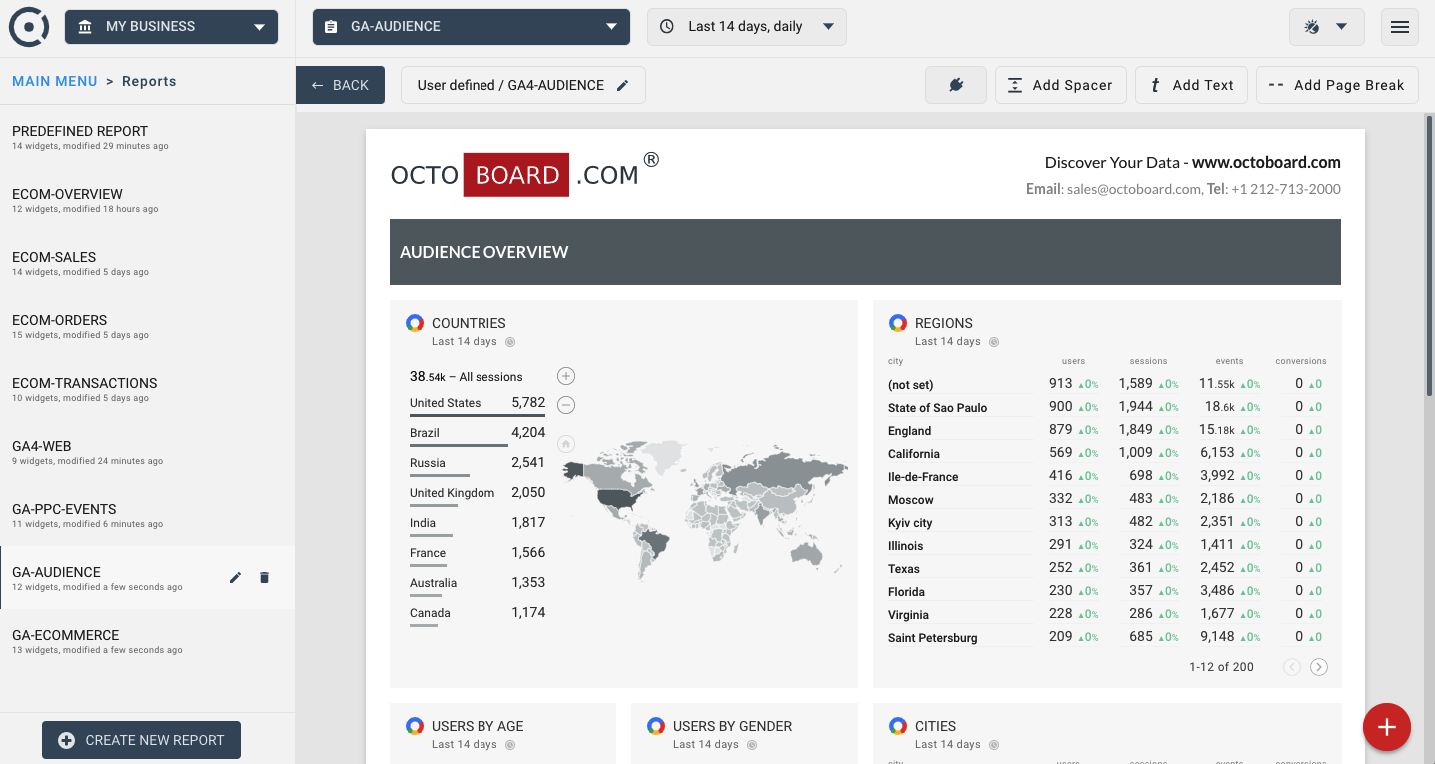Open the ECOM-TRANSACTIONS report
The width and height of the screenshot is (1435, 764).
(147, 390)
